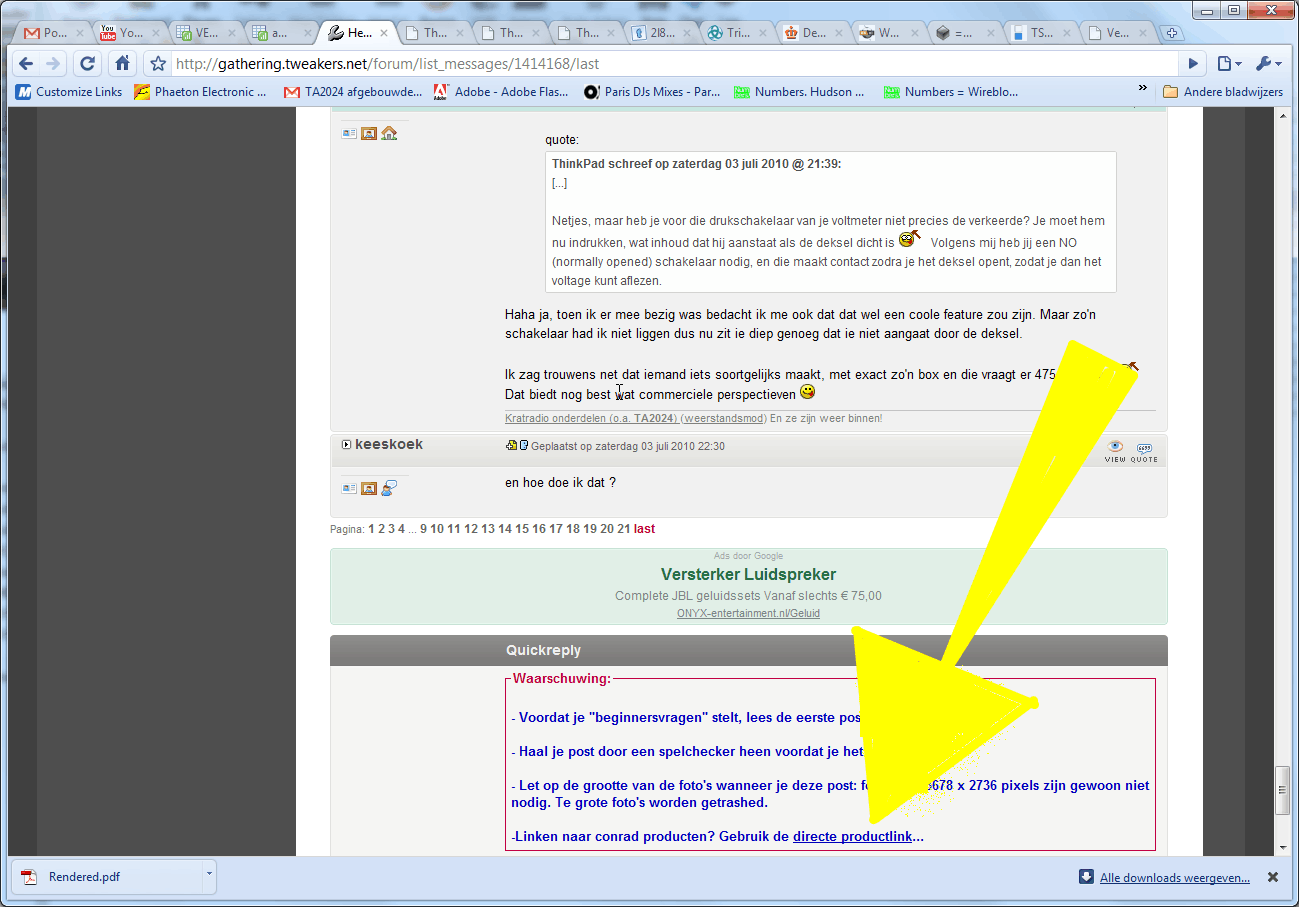Open the Home page icon
Image resolution: width=1299 pixels, height=907 pixels.
(122, 64)
